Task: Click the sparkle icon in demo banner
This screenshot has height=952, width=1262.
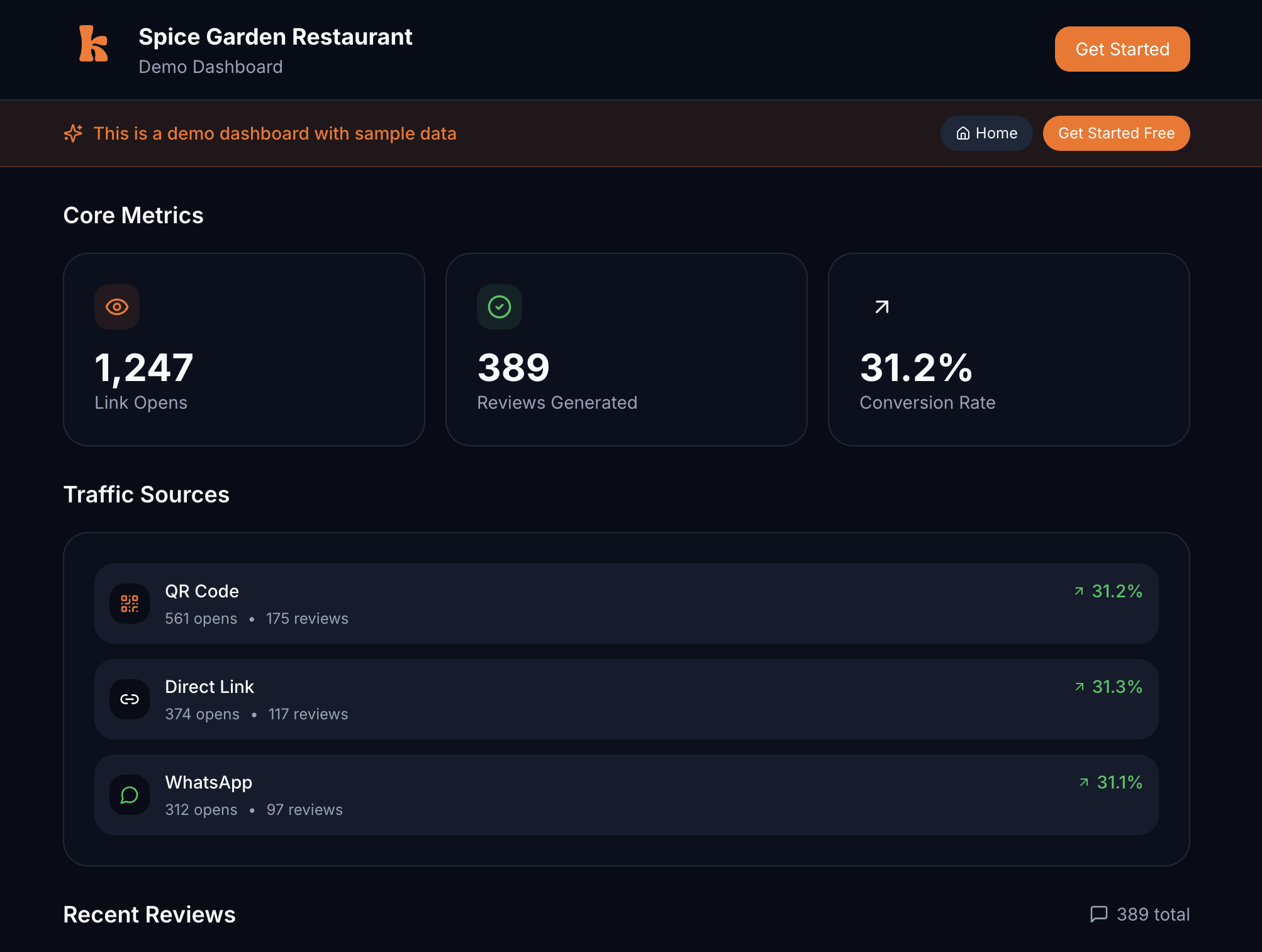Action: point(73,133)
